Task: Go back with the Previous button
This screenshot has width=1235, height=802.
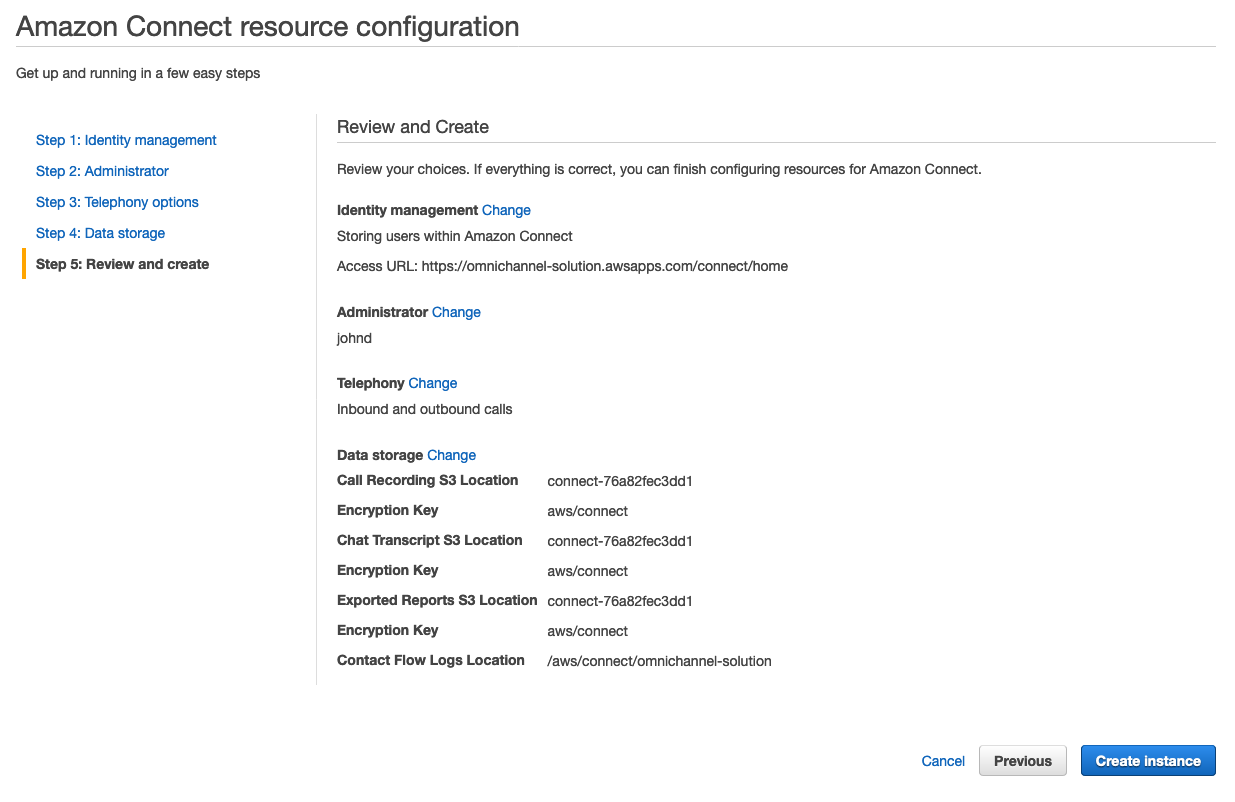Action: [x=1023, y=761]
